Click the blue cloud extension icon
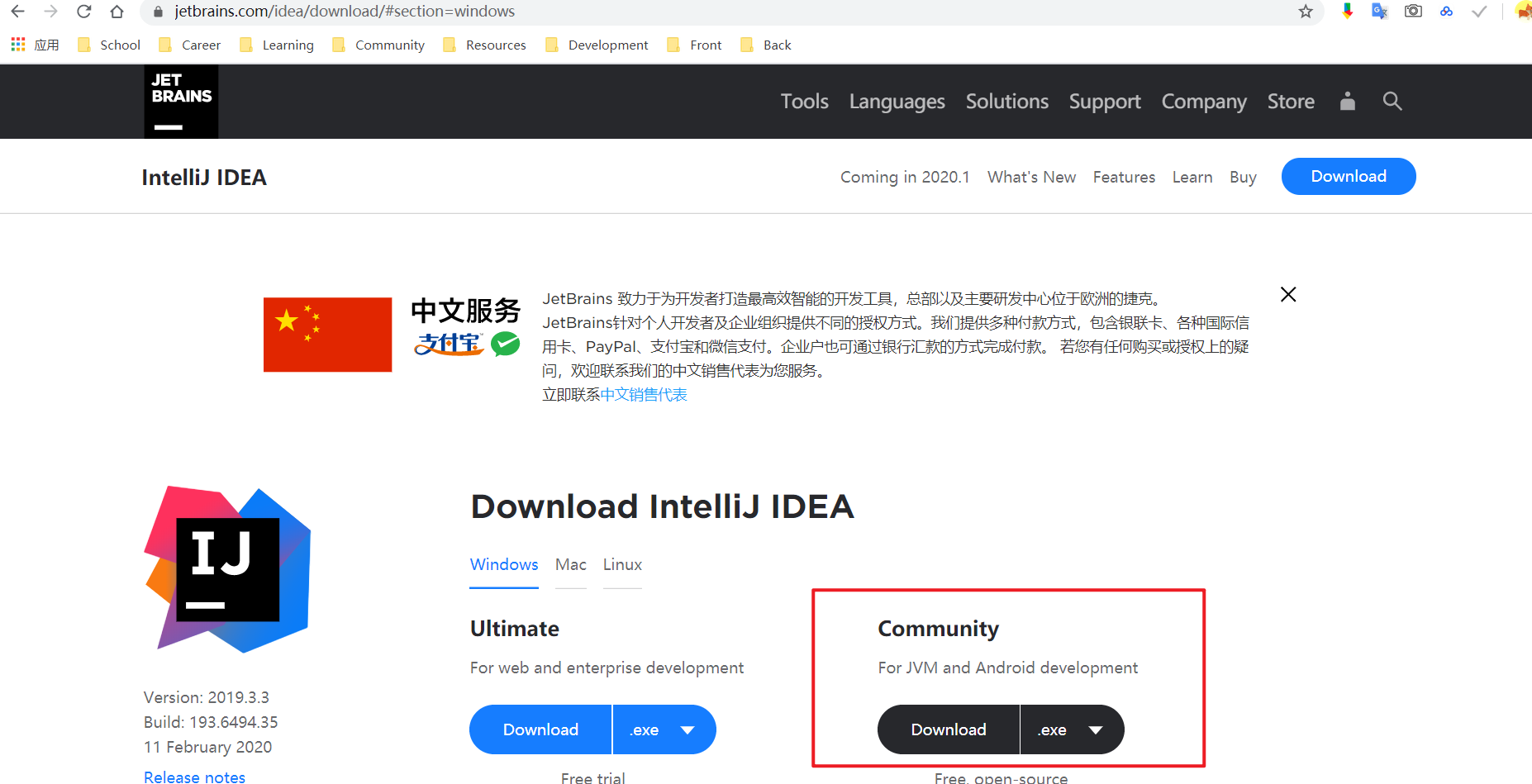Screen dimensions: 1532x784 click(1446, 12)
